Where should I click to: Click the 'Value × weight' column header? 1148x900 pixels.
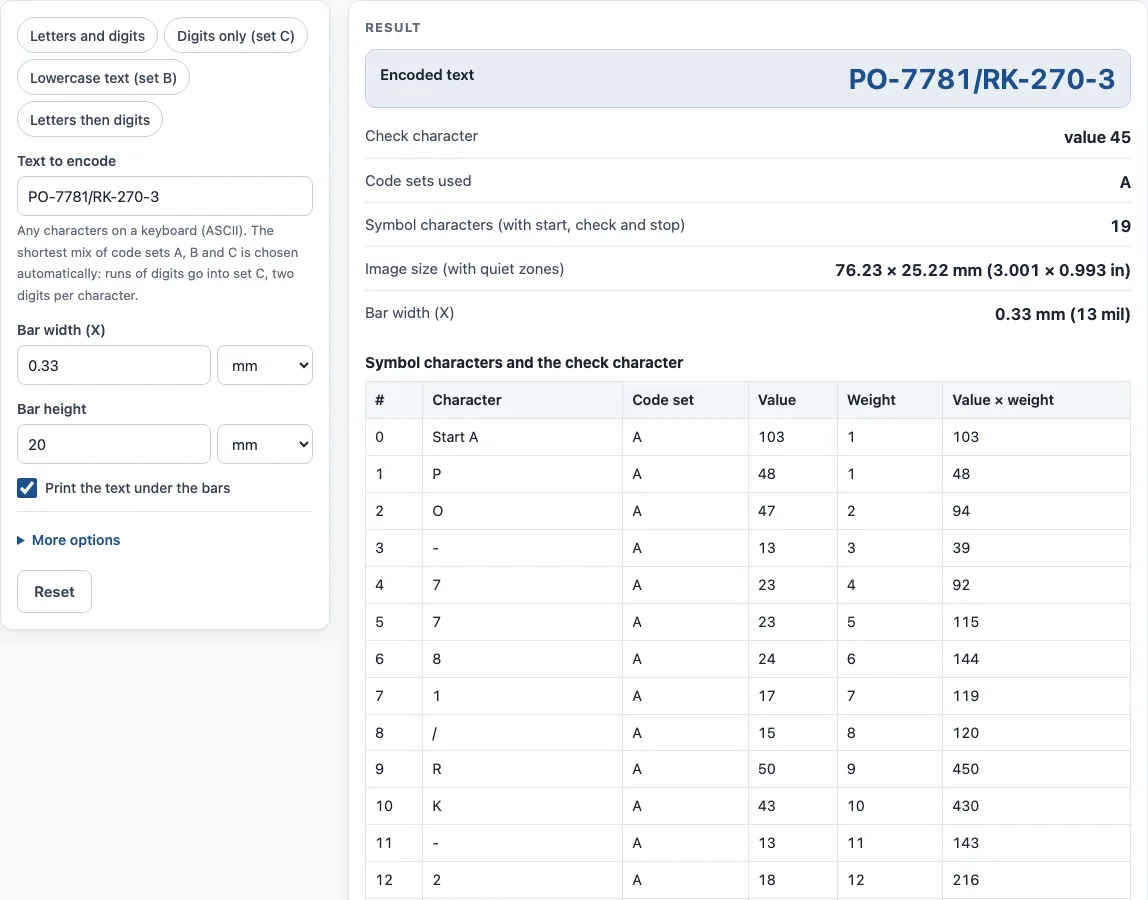[x=1002, y=400]
